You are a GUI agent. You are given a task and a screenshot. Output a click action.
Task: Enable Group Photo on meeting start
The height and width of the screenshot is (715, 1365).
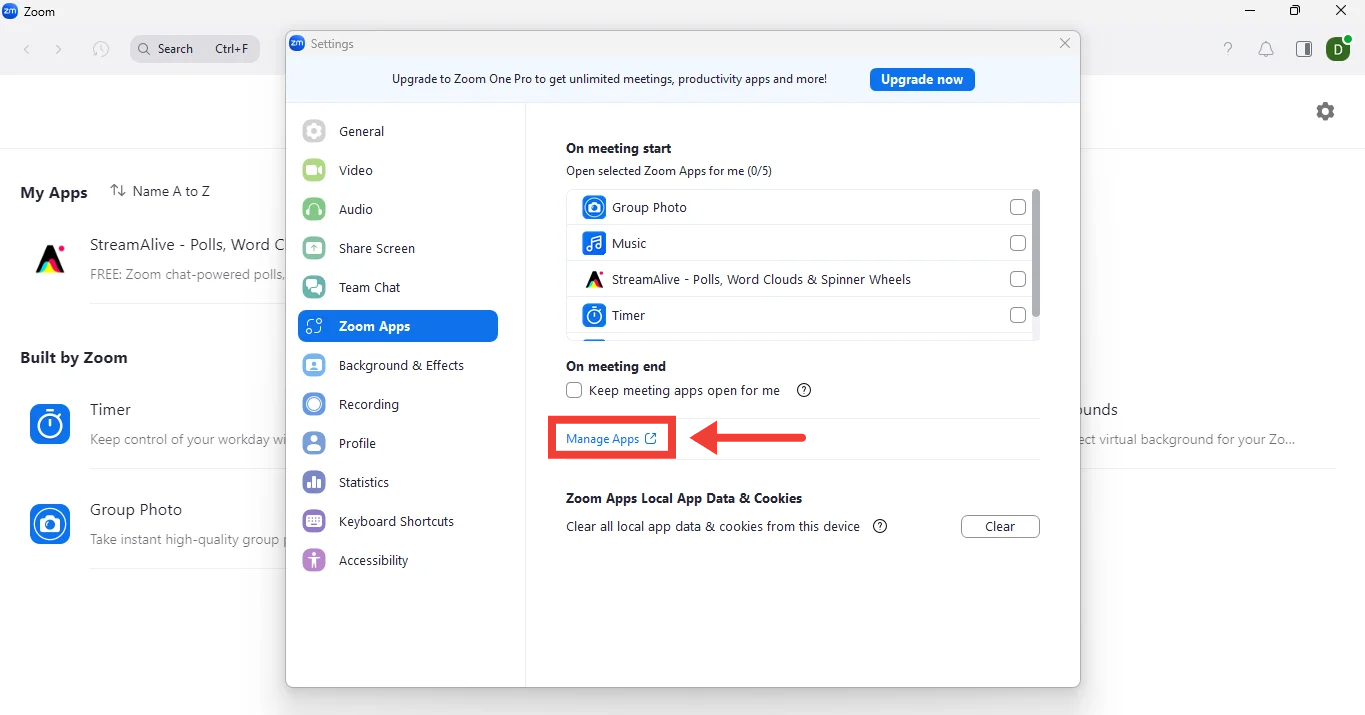coord(1018,207)
